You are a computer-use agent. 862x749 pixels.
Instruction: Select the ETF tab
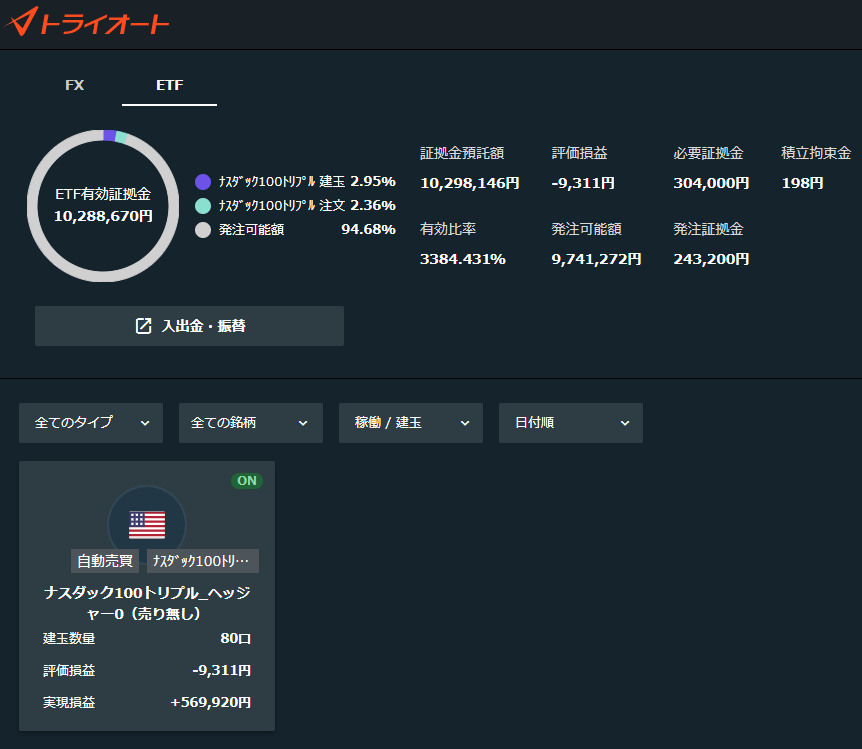[169, 85]
